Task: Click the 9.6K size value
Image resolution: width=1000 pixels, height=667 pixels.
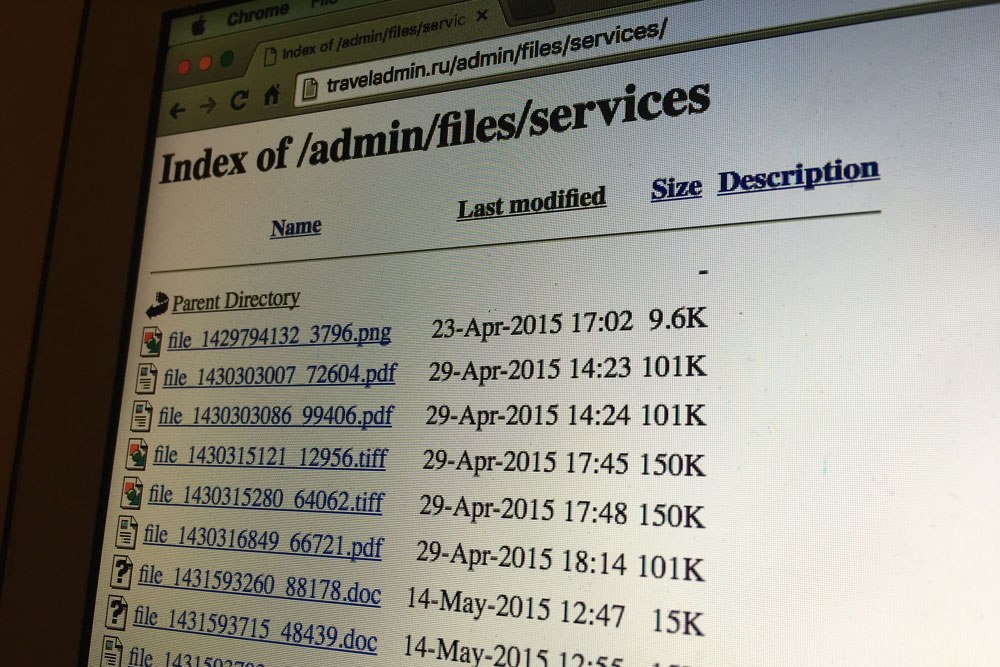Action: 678,319
